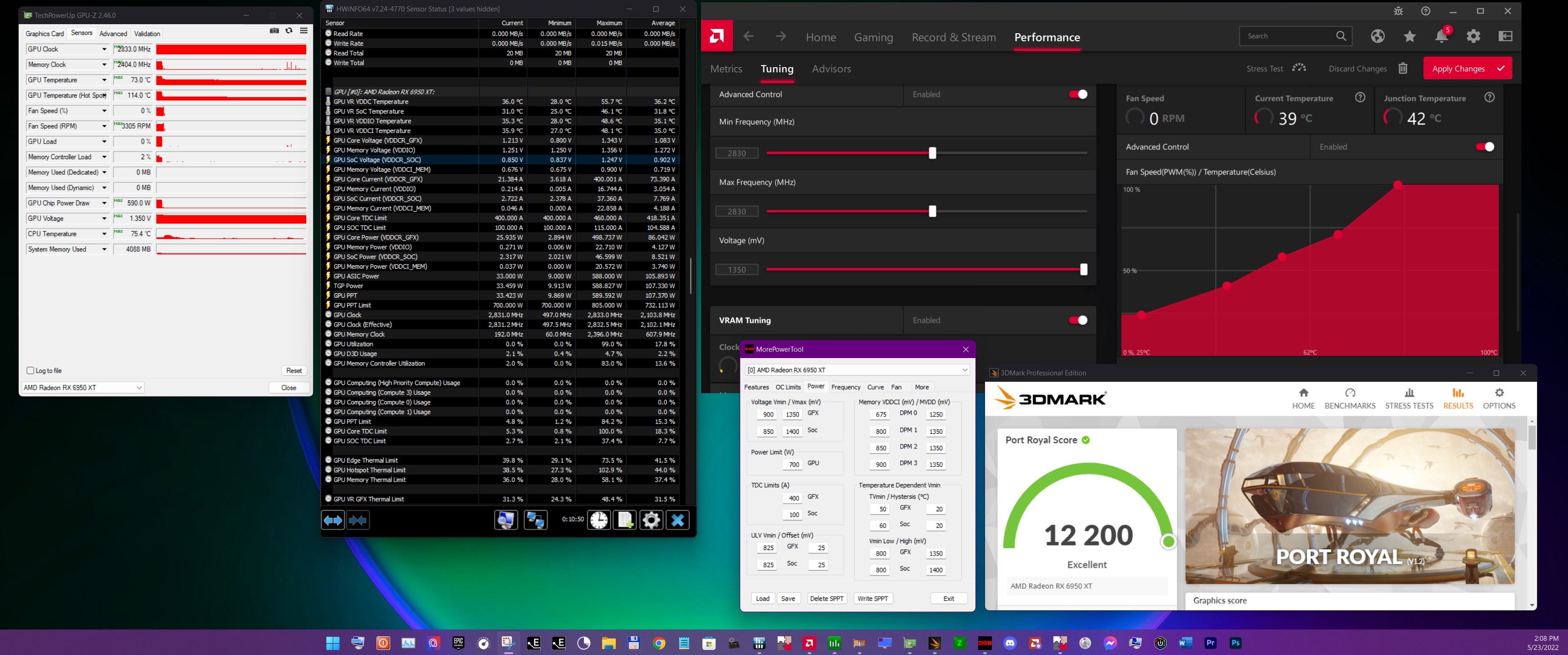1568x655 pixels.
Task: Toggle fan tuning Advanced Control switch
Action: coord(1485,147)
